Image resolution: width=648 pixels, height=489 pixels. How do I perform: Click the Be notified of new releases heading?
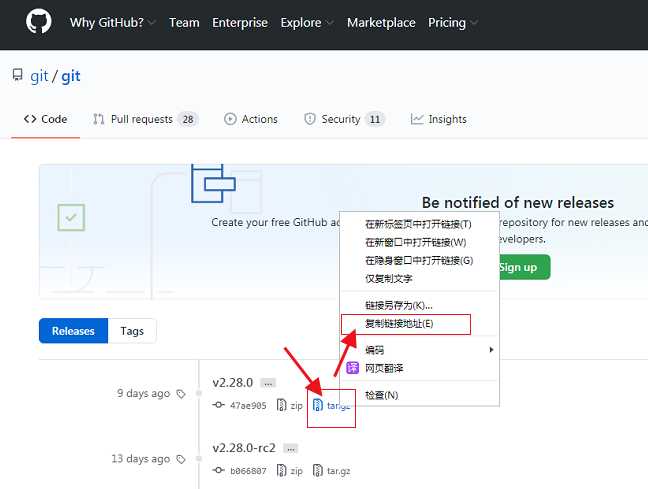click(x=517, y=203)
